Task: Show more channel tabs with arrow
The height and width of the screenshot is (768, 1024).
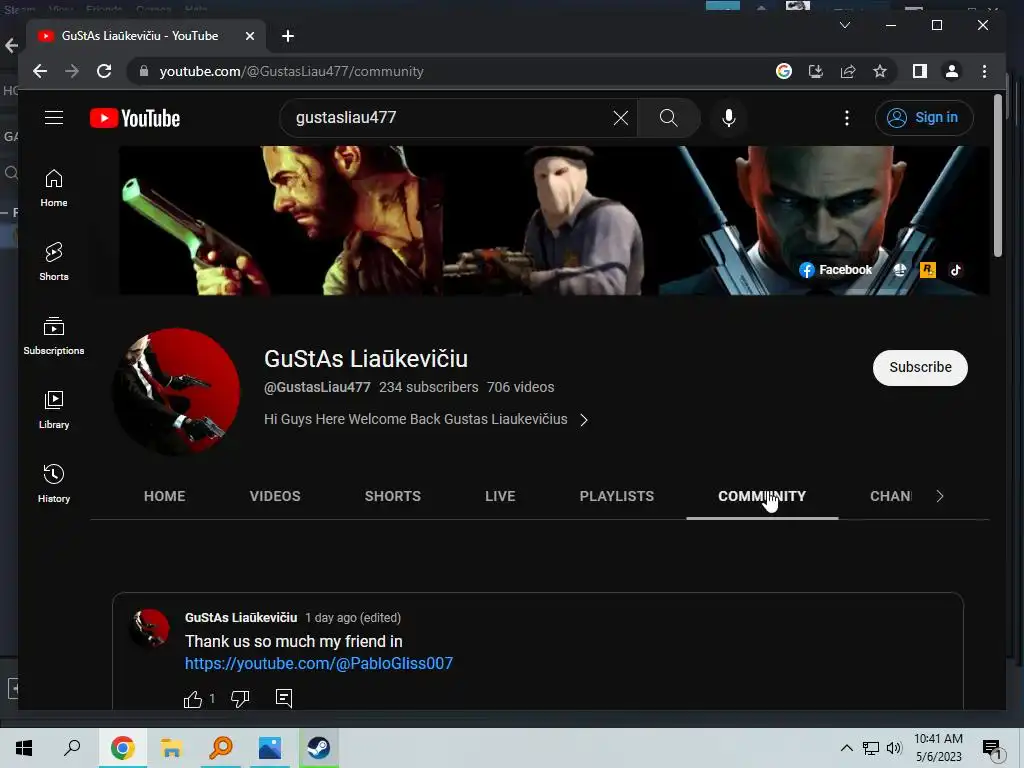Action: tap(940, 496)
